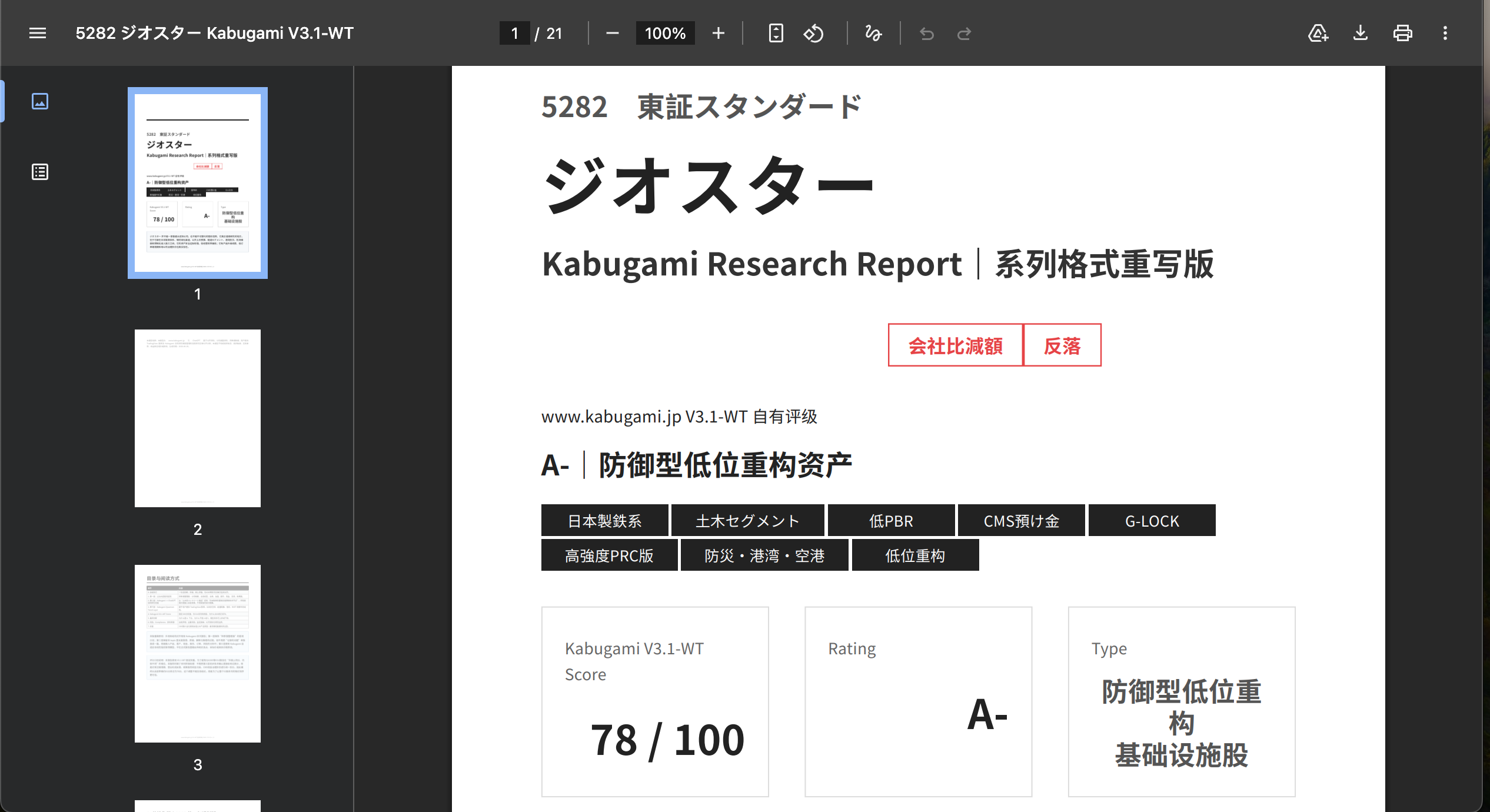1490x812 pixels.
Task: Click the 土木セグメント tag
Action: pyautogui.click(x=747, y=521)
